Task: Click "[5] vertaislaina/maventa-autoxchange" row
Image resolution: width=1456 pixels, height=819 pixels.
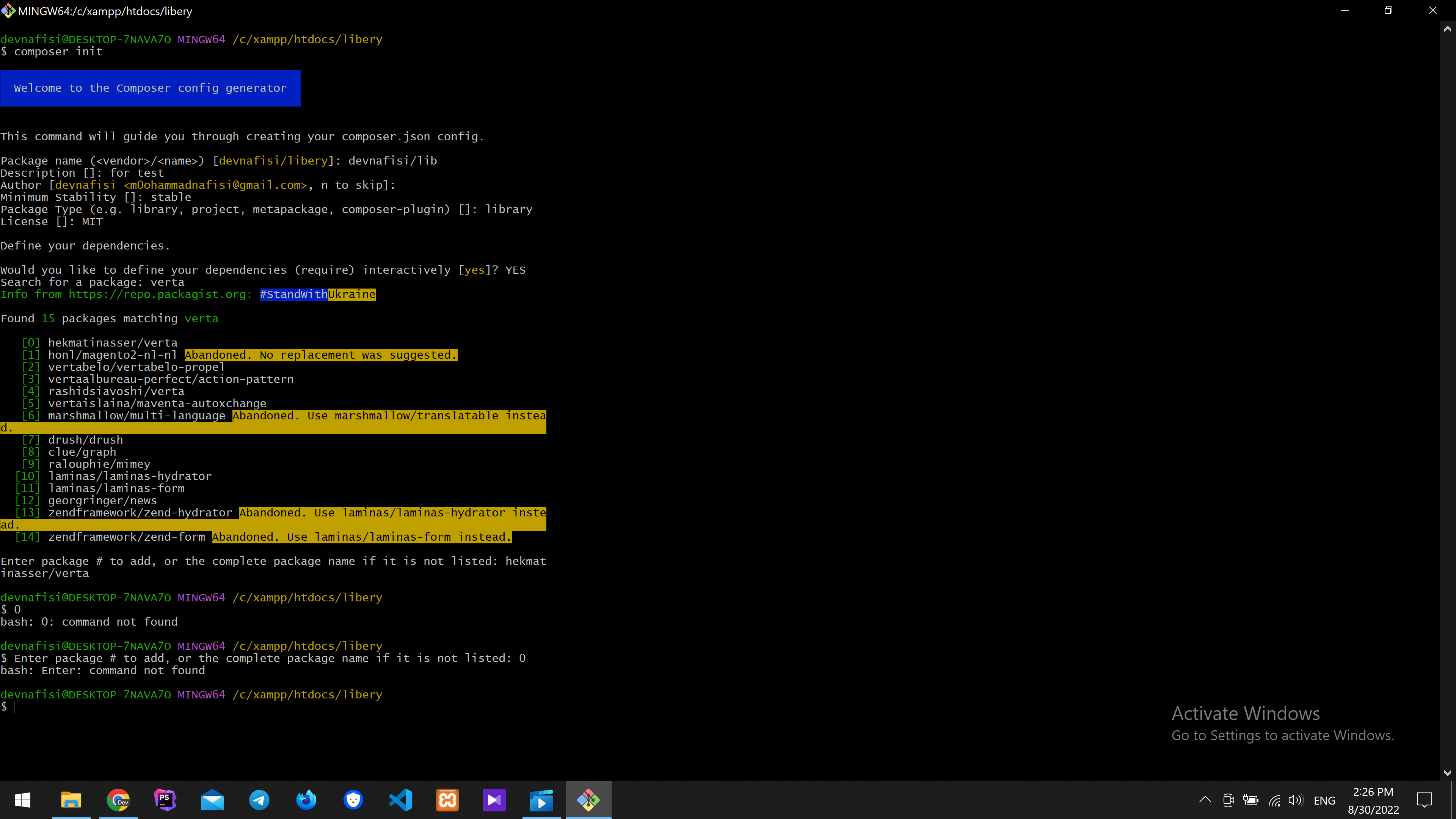Action: point(144,403)
